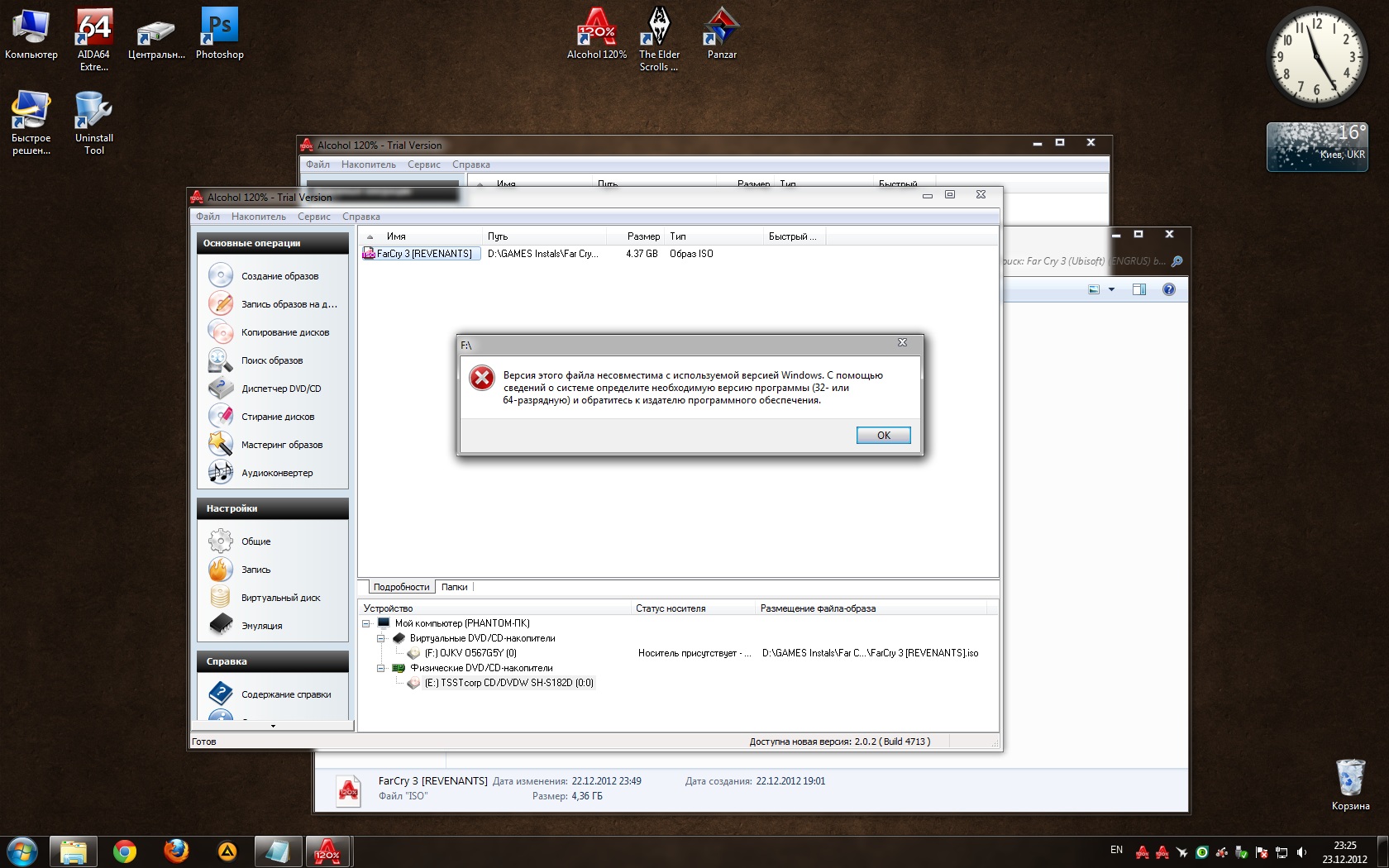Open Общие settings
This screenshot has height=868, width=1389.
click(255, 541)
